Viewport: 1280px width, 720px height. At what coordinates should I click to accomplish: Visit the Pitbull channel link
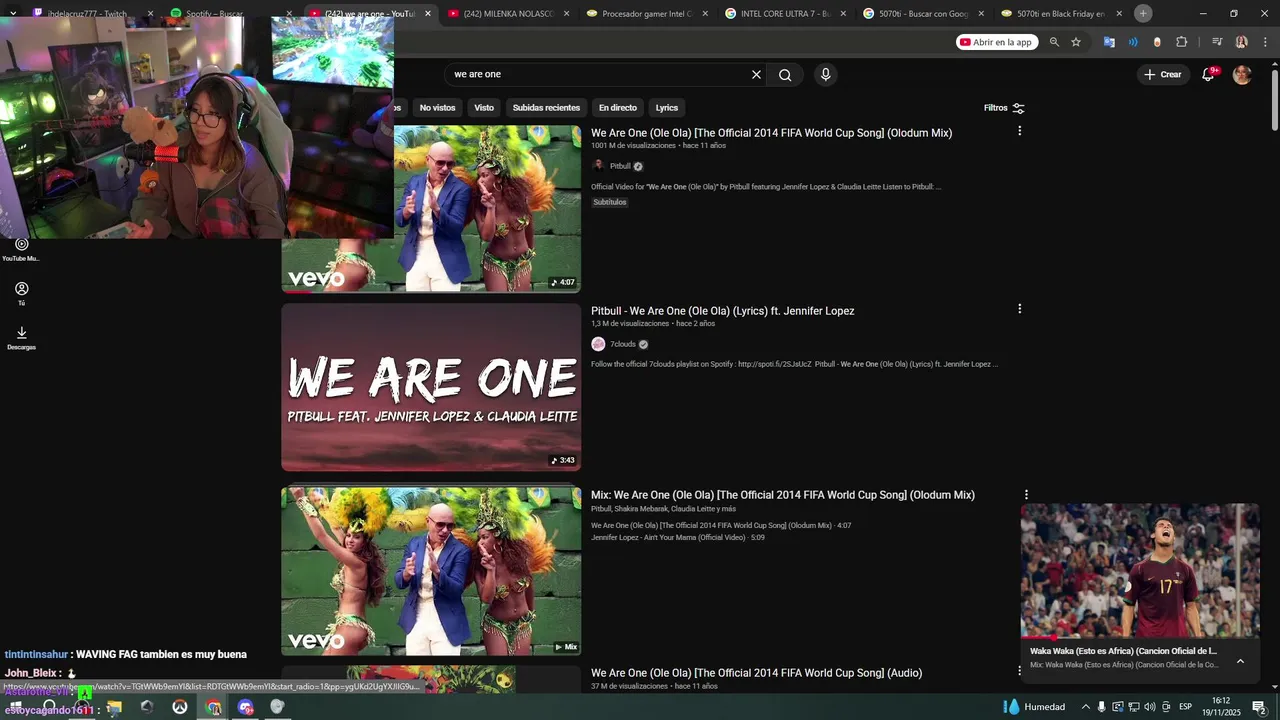pos(620,166)
